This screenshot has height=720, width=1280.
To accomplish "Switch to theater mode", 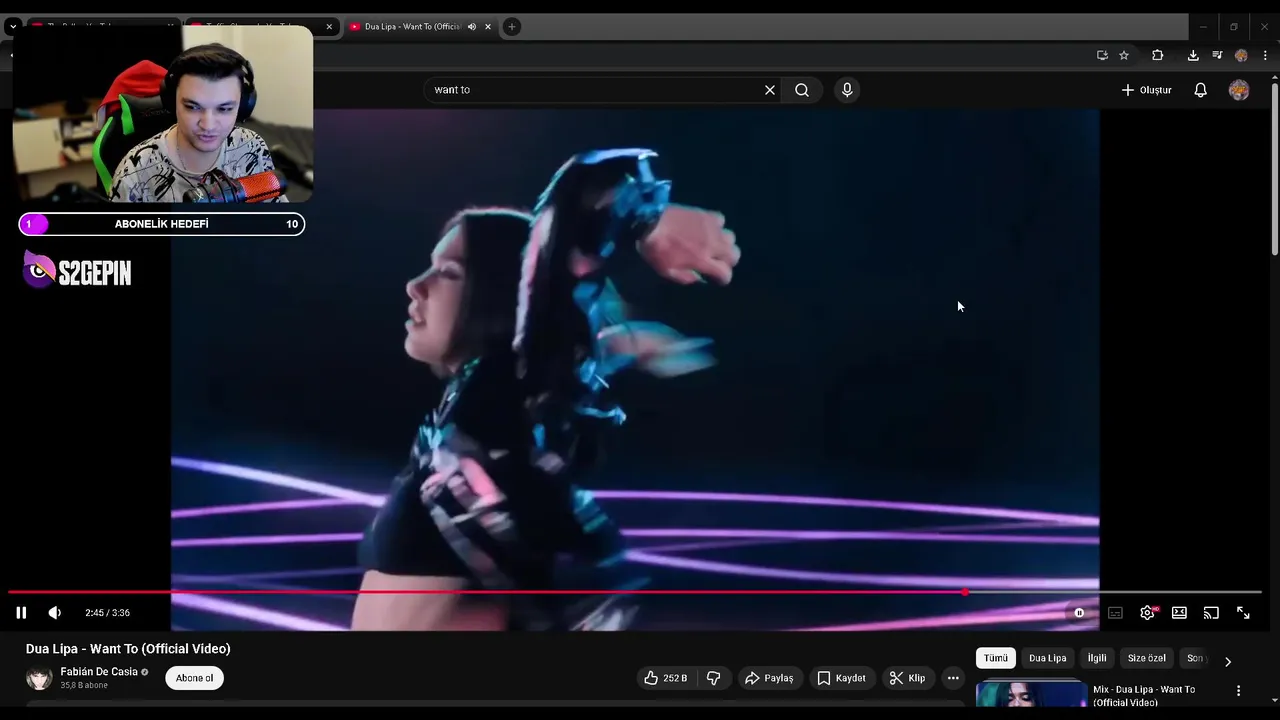I will pyautogui.click(x=1179, y=613).
